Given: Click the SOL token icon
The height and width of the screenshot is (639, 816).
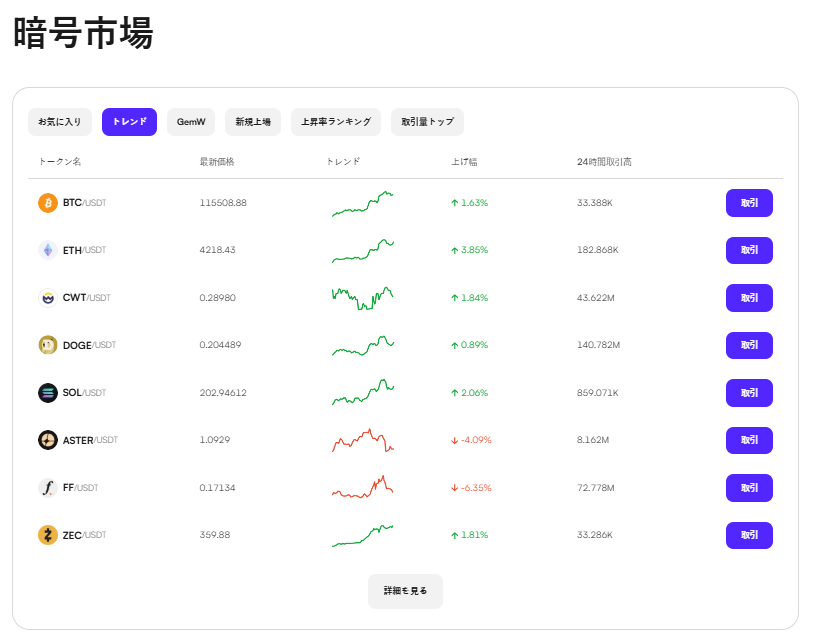Looking at the screenshot, I should (46, 392).
